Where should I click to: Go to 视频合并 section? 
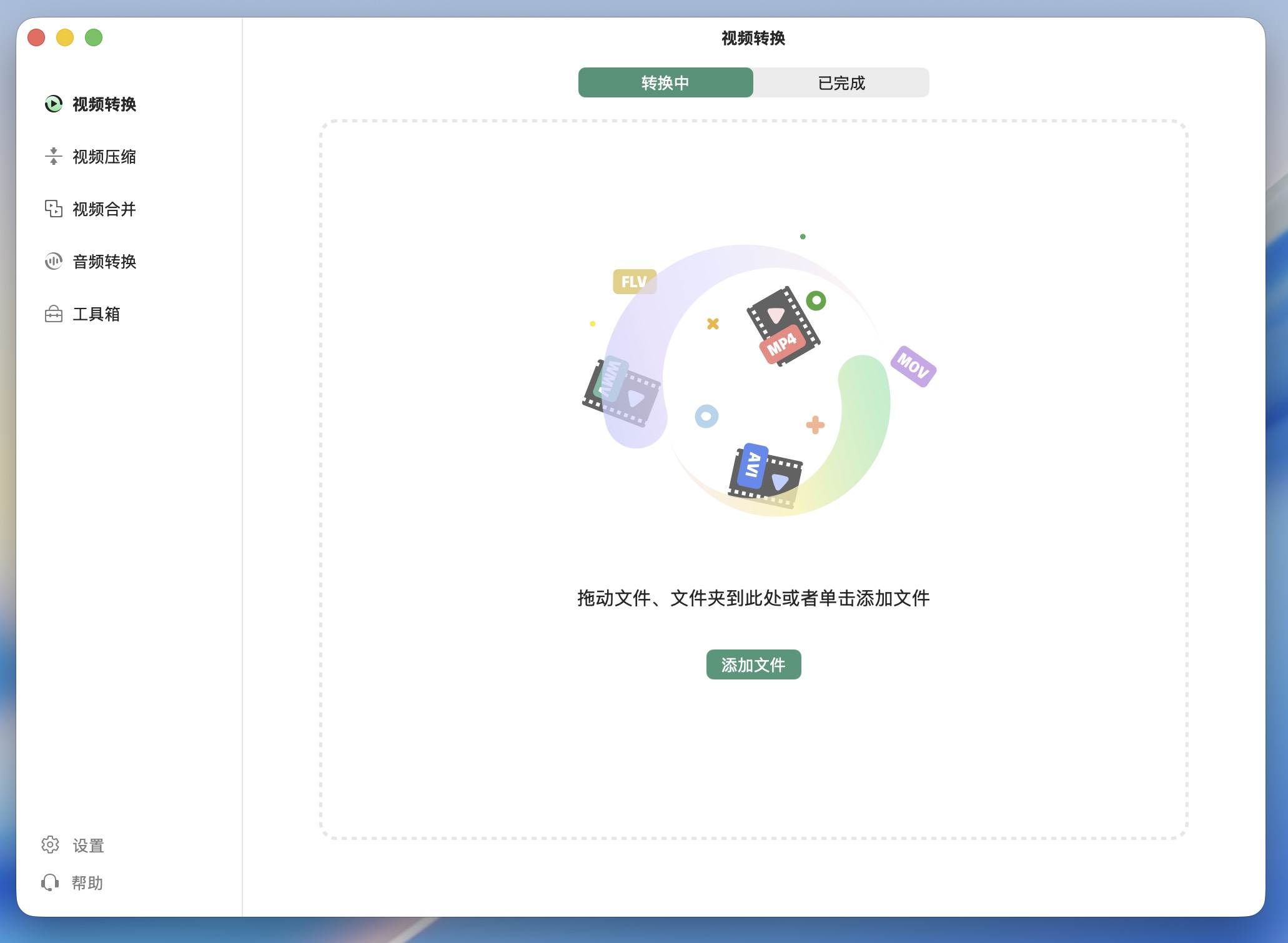104,209
